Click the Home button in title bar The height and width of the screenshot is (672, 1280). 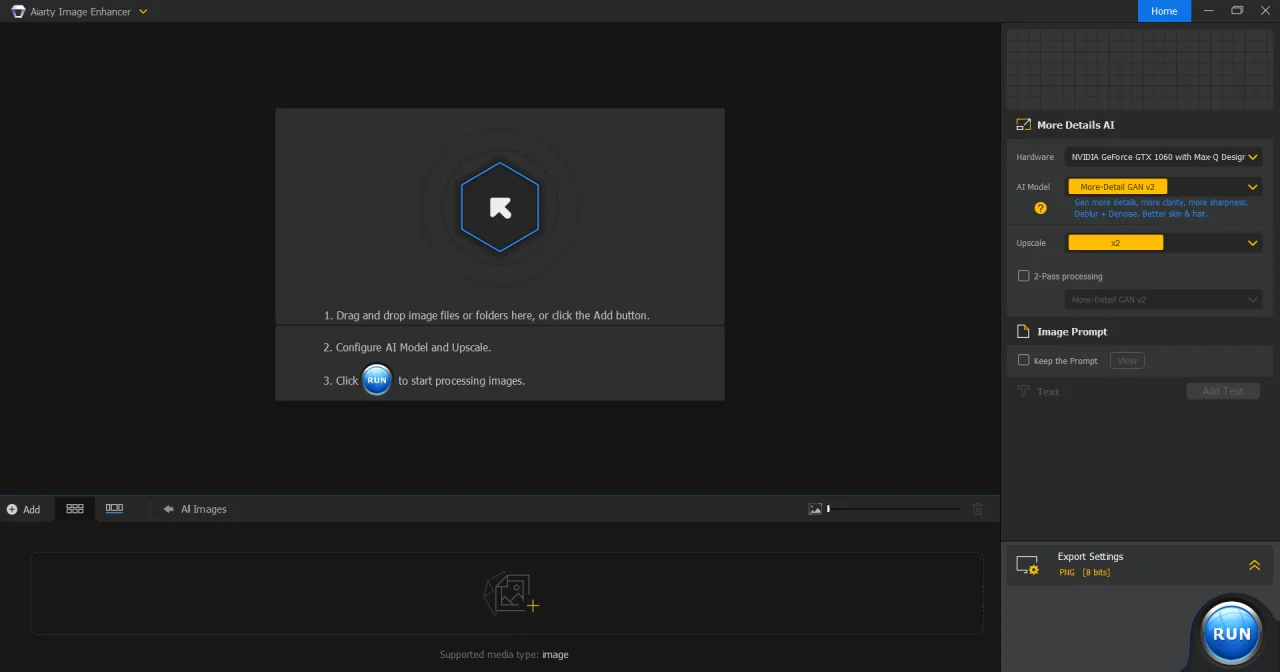pyautogui.click(x=1164, y=11)
